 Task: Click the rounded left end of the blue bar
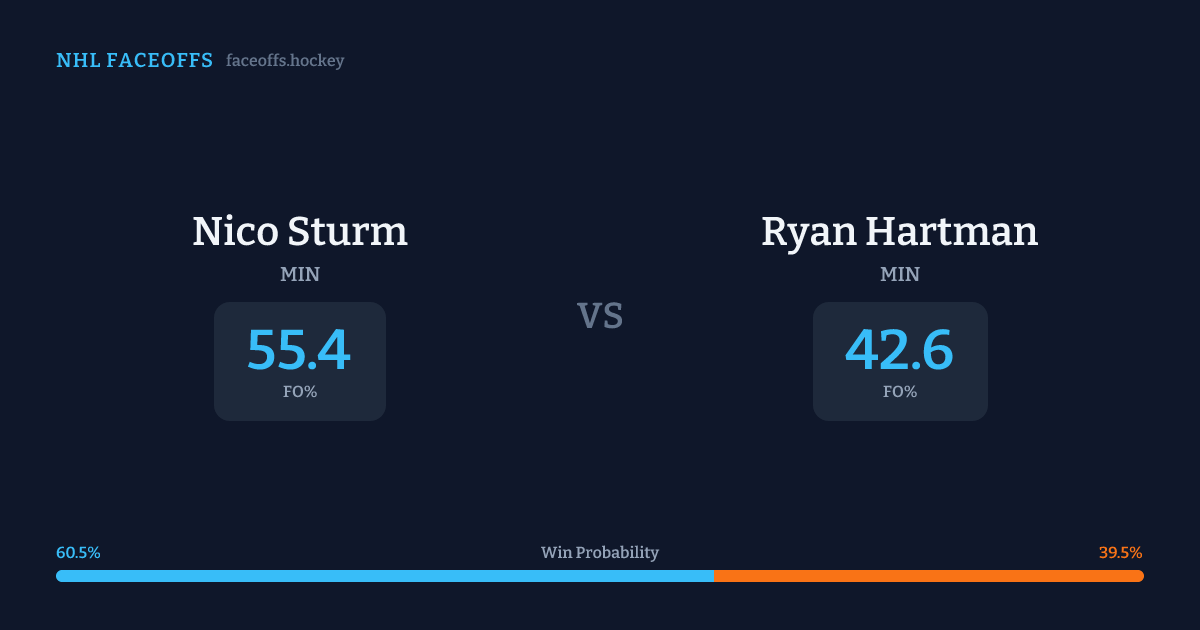pos(61,576)
